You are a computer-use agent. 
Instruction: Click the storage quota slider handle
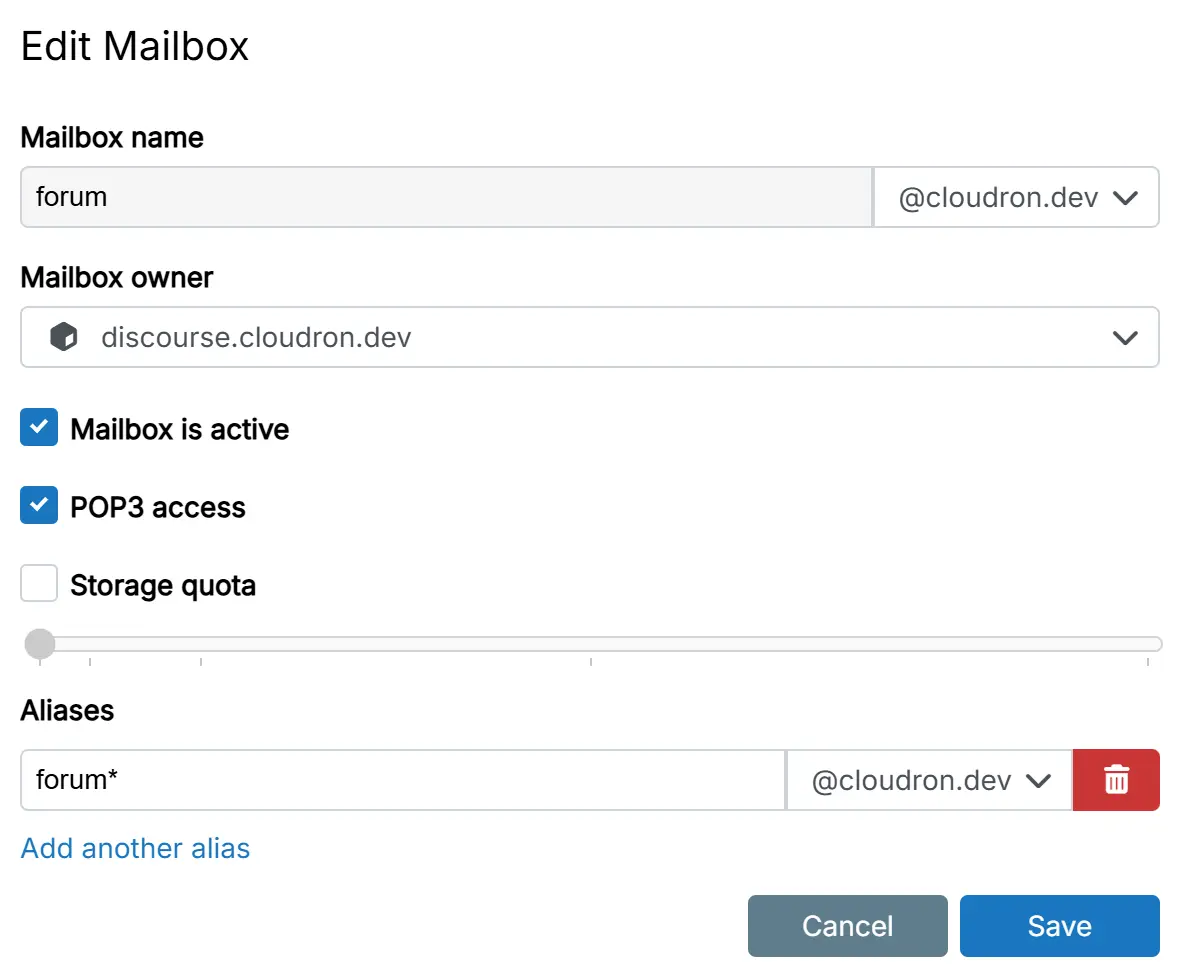click(39, 644)
